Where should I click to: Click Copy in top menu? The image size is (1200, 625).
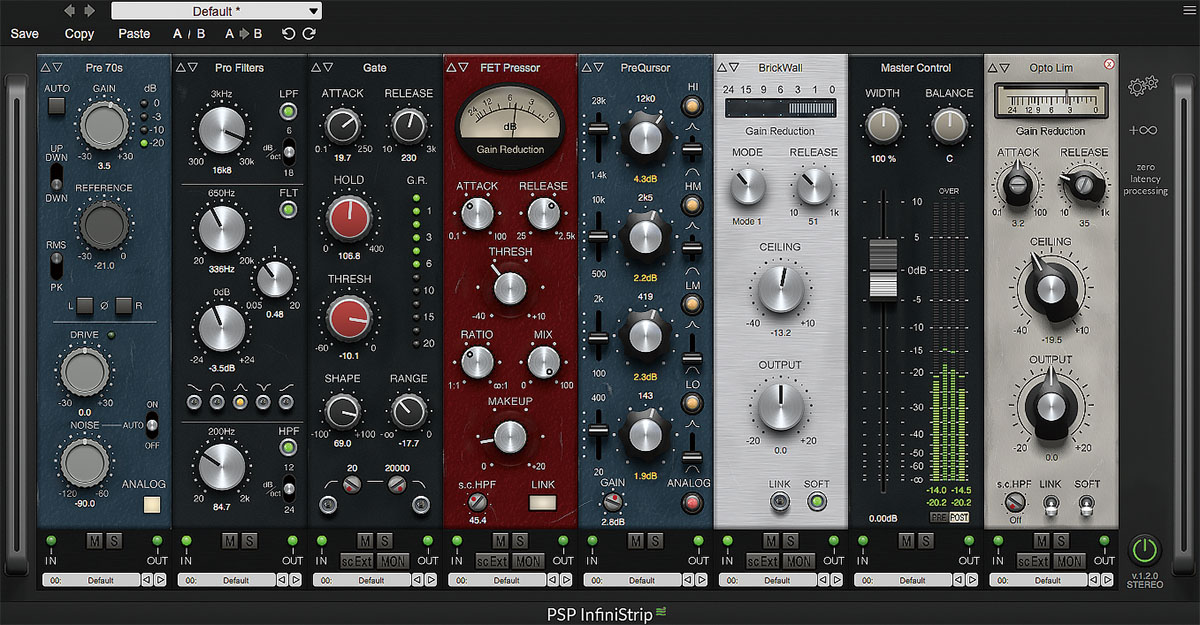79,33
